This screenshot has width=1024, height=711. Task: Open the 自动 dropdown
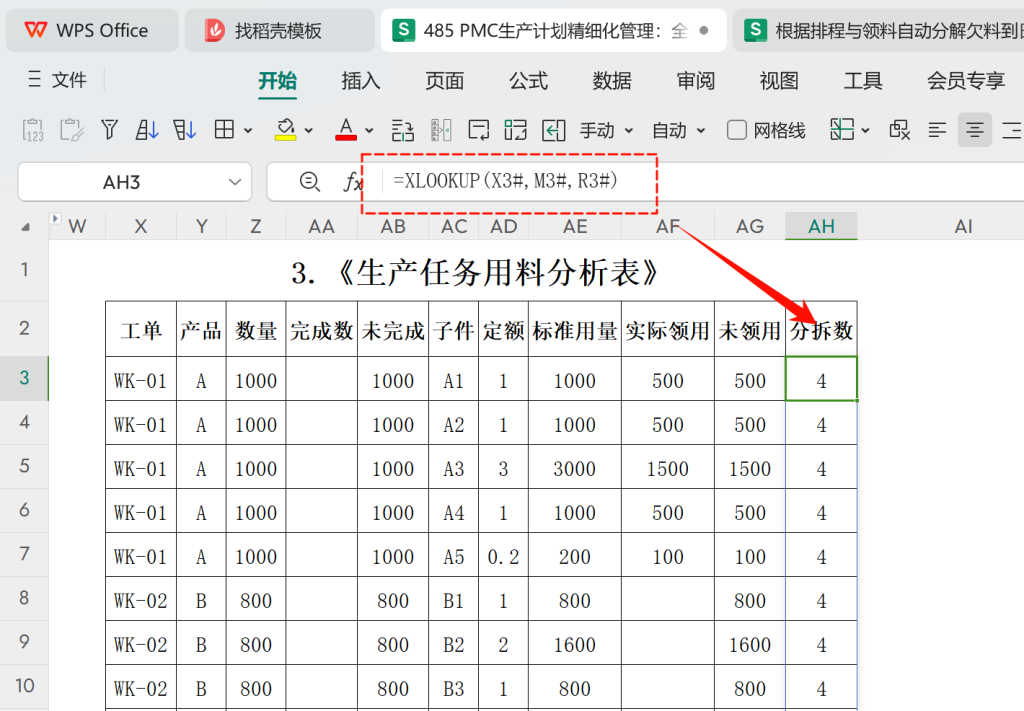[x=679, y=131]
